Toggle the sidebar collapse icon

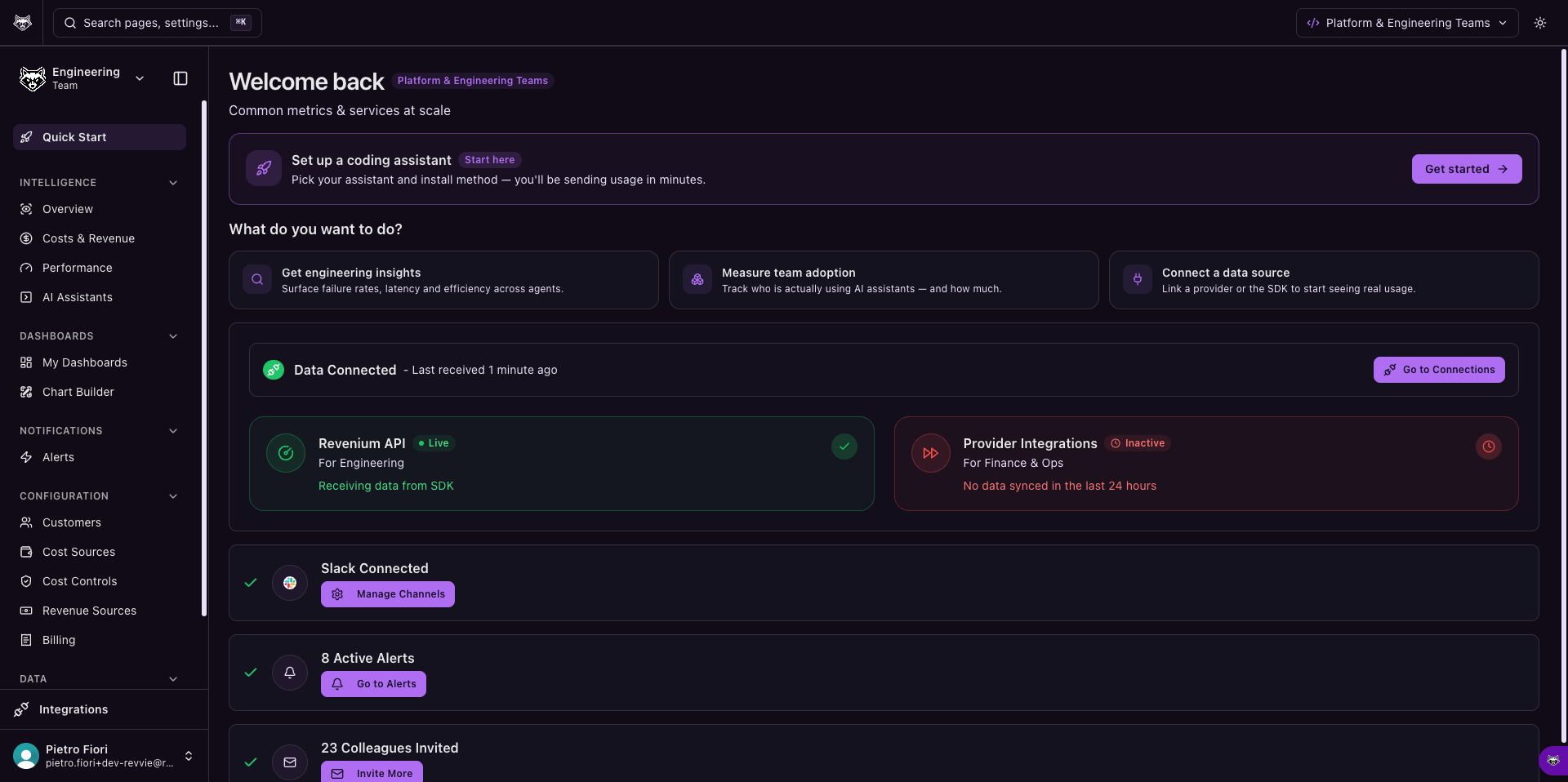click(180, 78)
